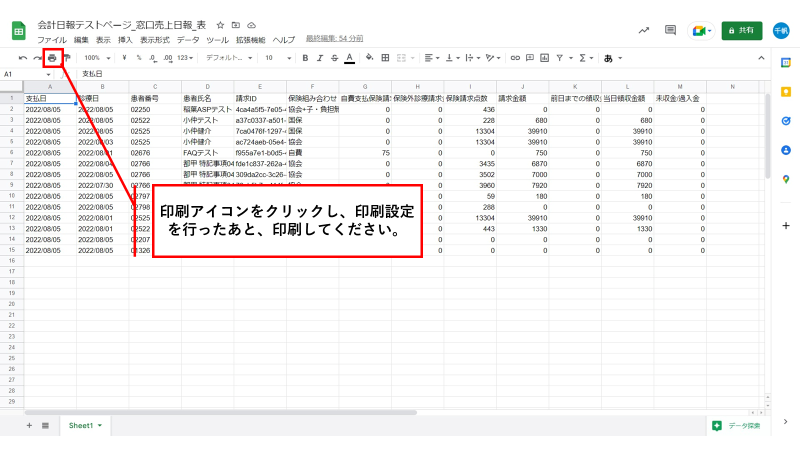Open the データ menu

pyautogui.click(x=187, y=39)
